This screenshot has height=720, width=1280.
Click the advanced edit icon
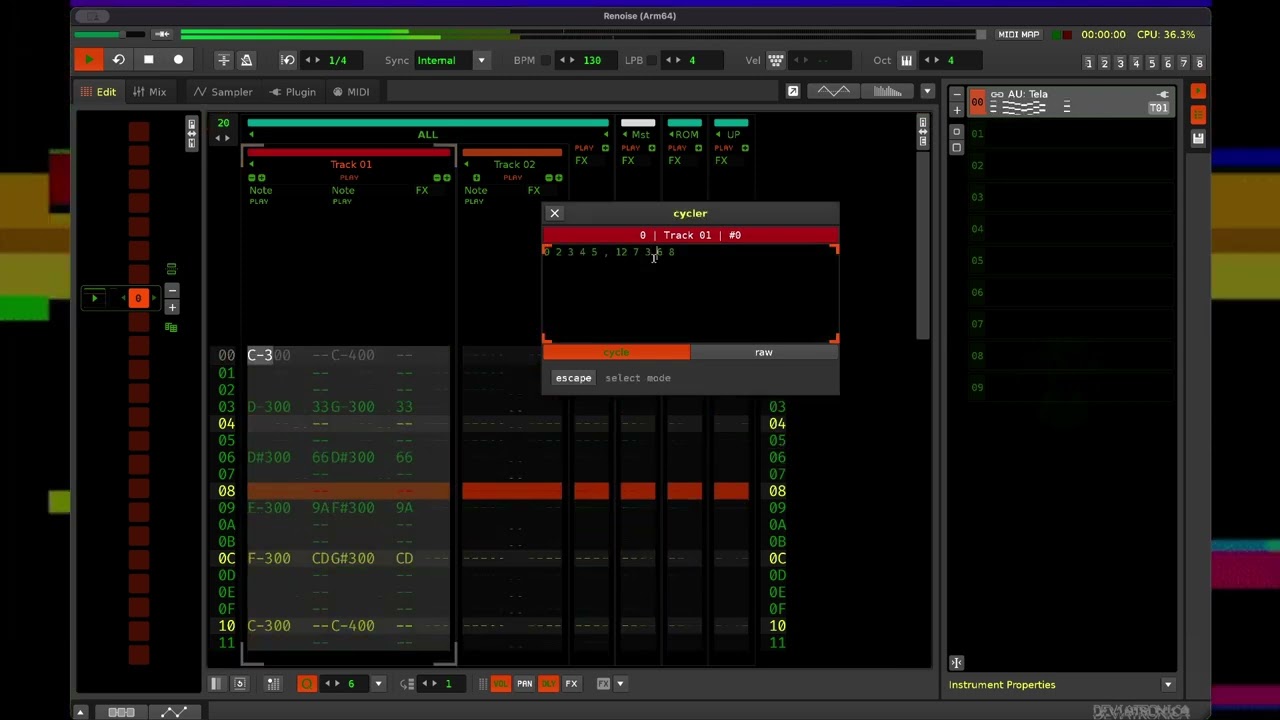point(239,684)
